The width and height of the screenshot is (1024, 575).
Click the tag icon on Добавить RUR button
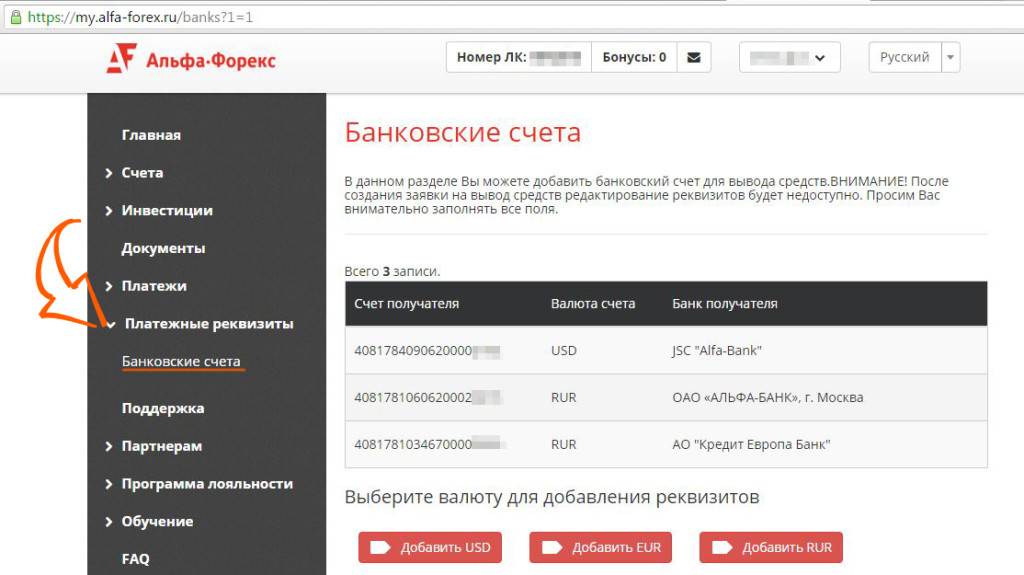[722, 548]
